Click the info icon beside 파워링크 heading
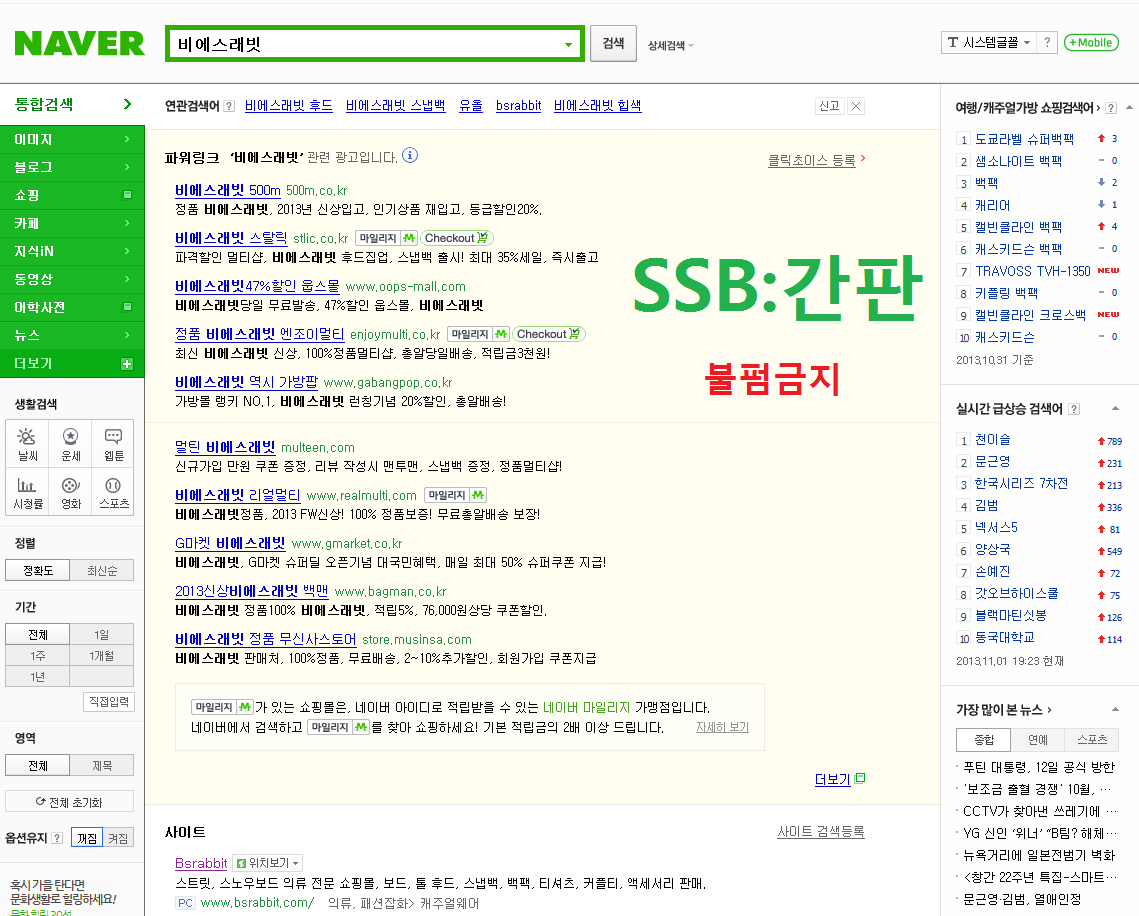 [410, 155]
